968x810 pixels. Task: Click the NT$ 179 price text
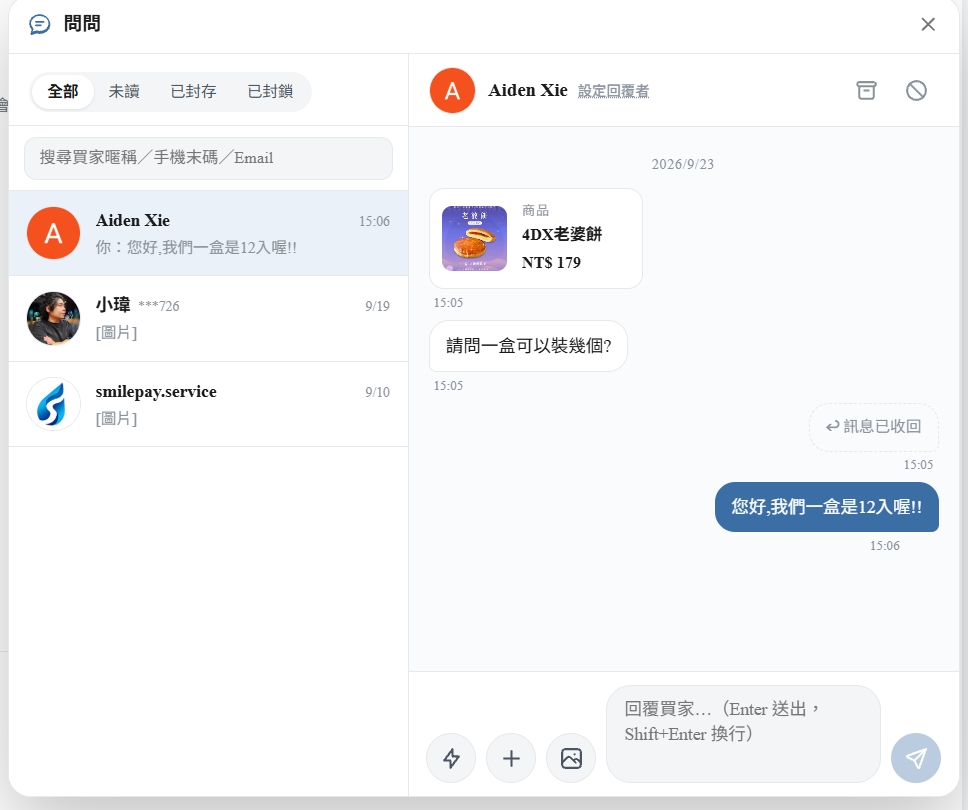point(551,262)
